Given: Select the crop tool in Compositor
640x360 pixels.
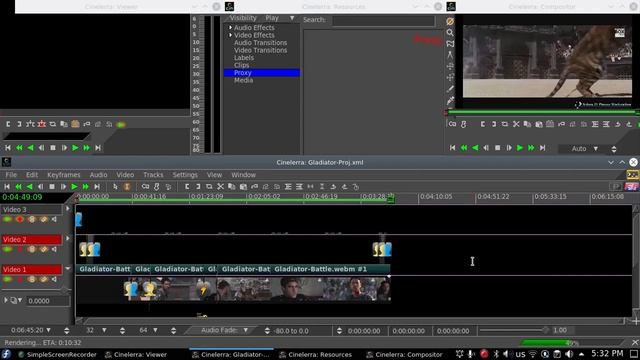Looking at the screenshot, I should tap(450, 89).
